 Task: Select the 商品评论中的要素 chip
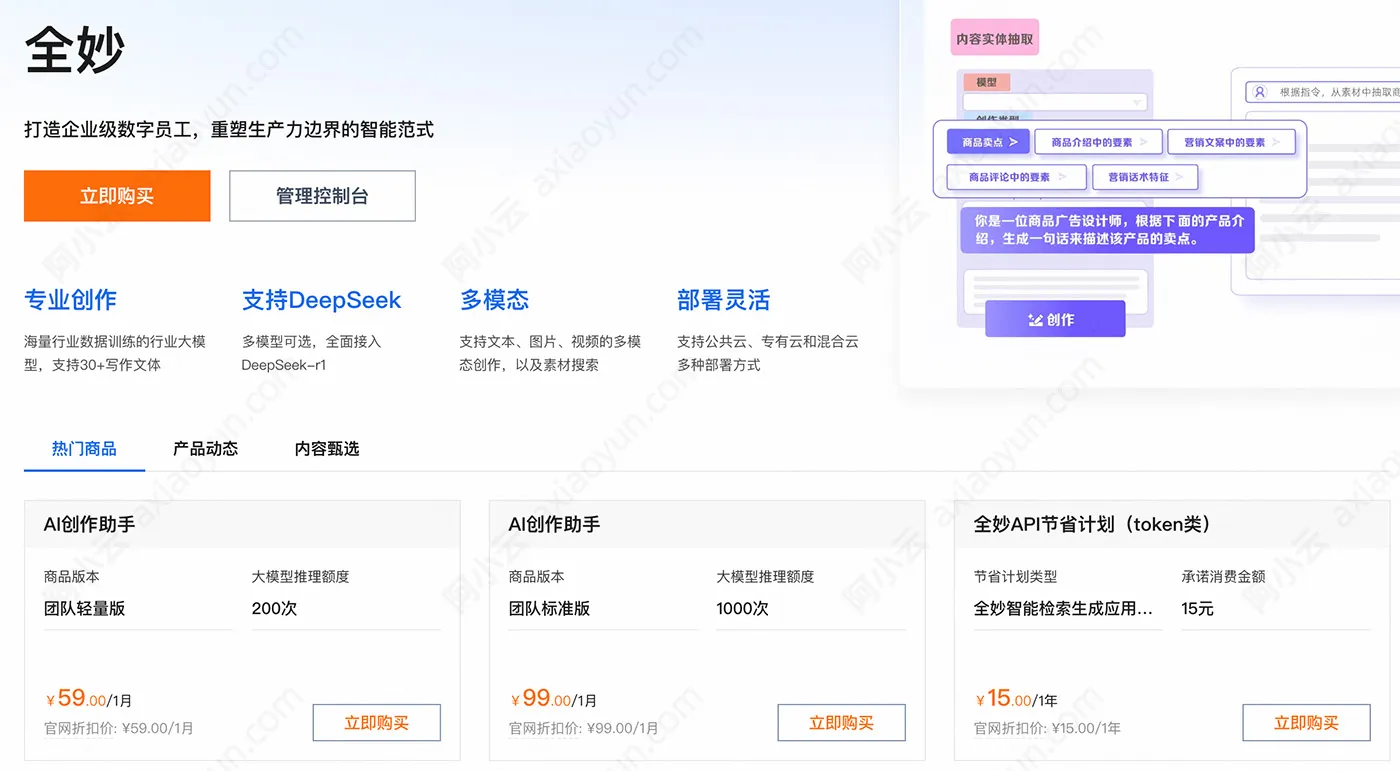click(x=1016, y=177)
